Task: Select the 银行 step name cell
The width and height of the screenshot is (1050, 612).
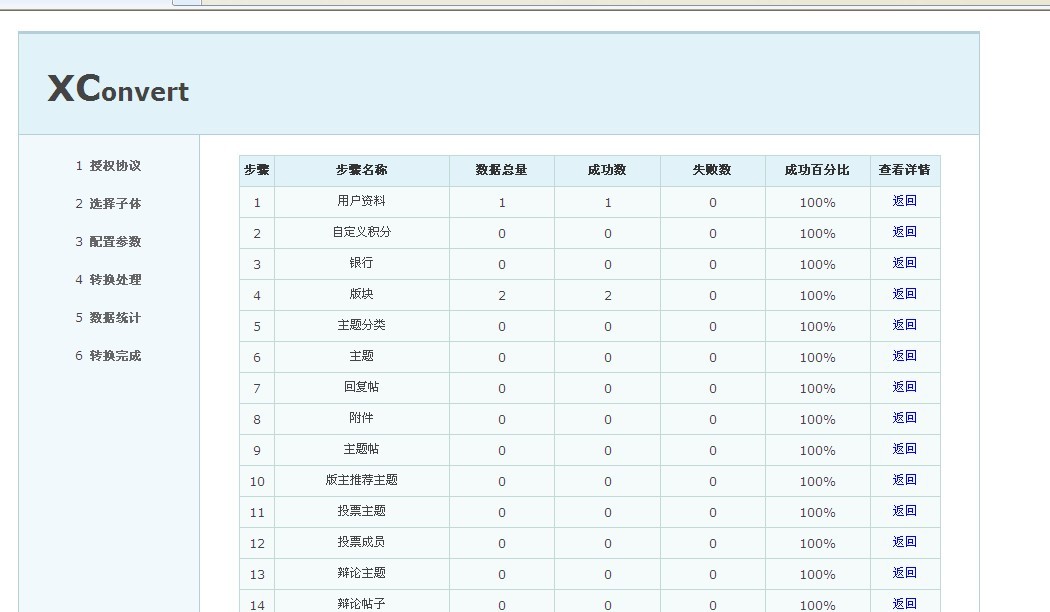Action: tap(362, 264)
